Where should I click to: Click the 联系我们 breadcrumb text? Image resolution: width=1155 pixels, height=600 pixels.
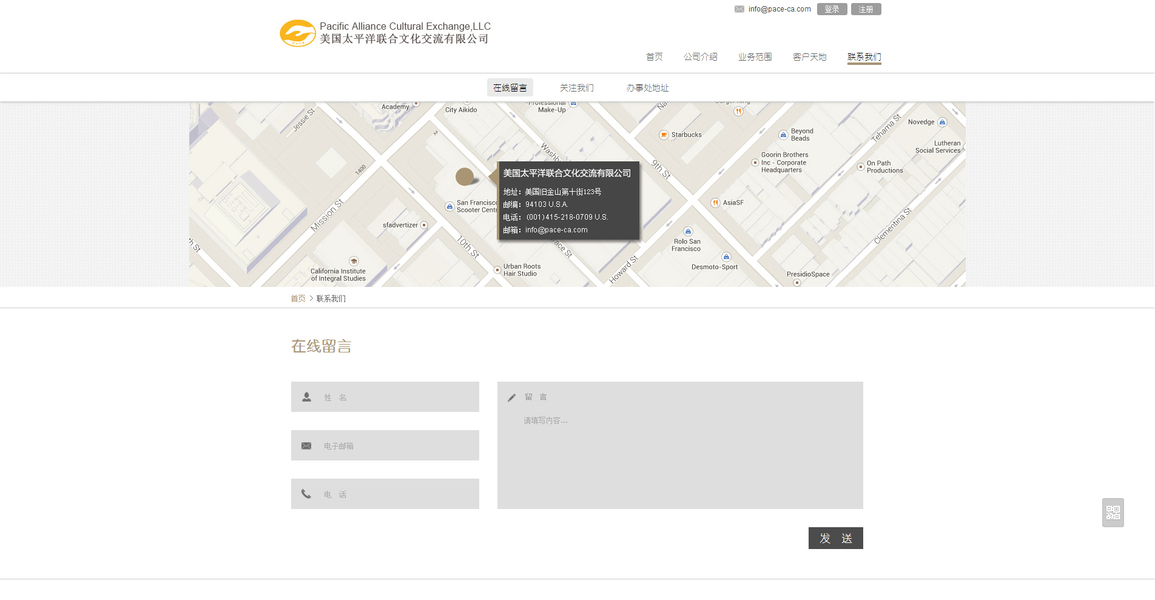[331, 298]
